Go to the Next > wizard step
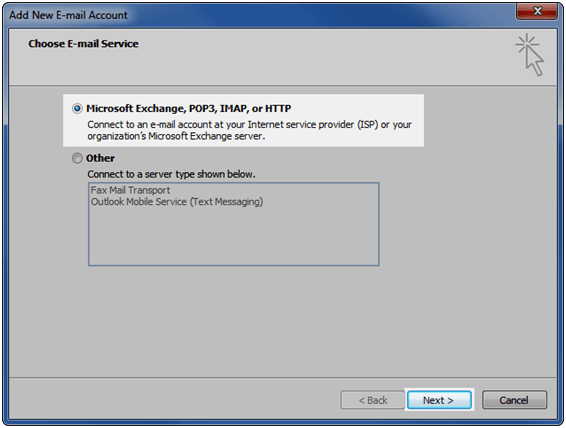566x428 pixels. (439, 400)
